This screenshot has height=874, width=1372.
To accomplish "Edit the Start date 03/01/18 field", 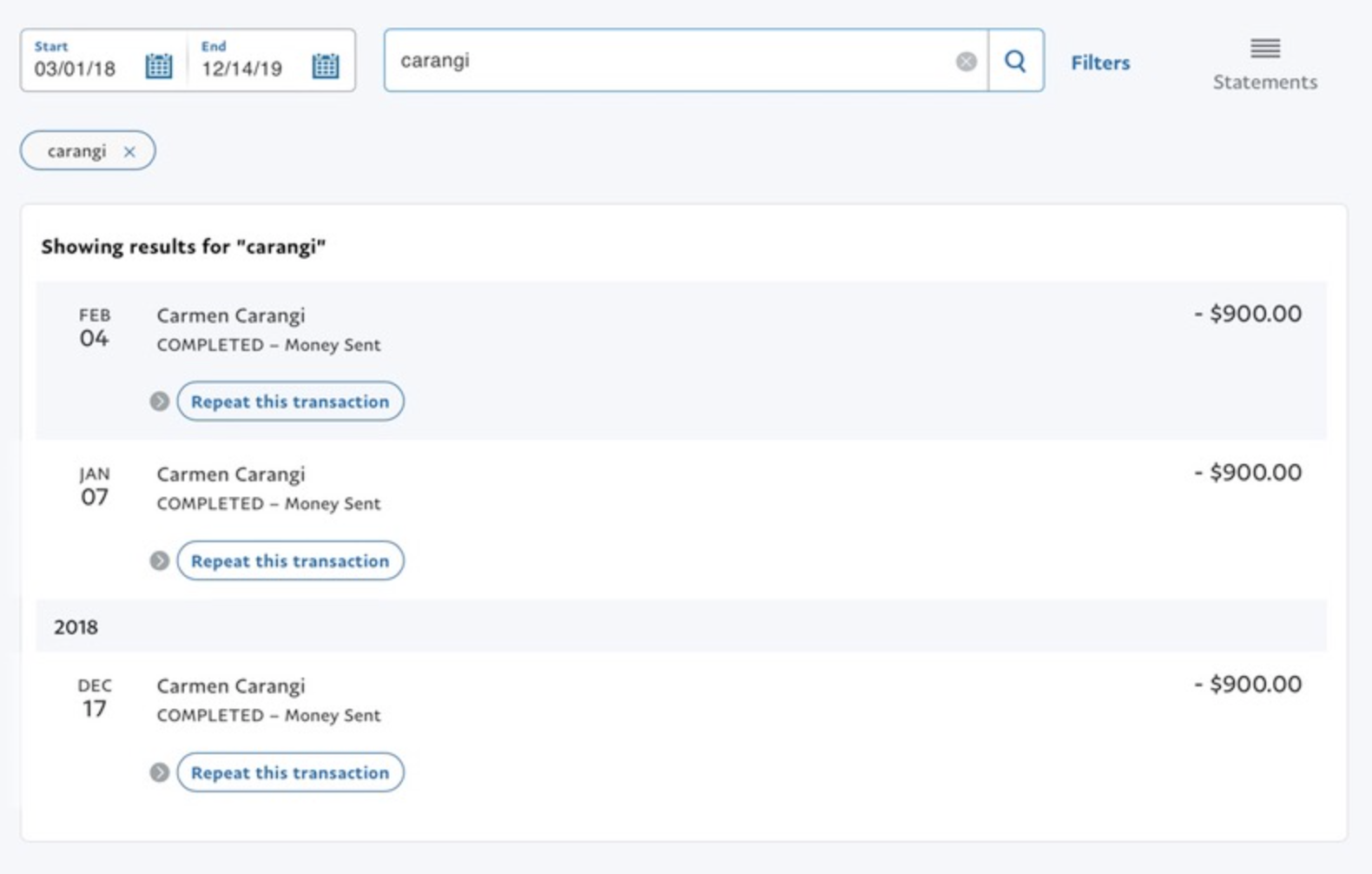I will tap(76, 69).
